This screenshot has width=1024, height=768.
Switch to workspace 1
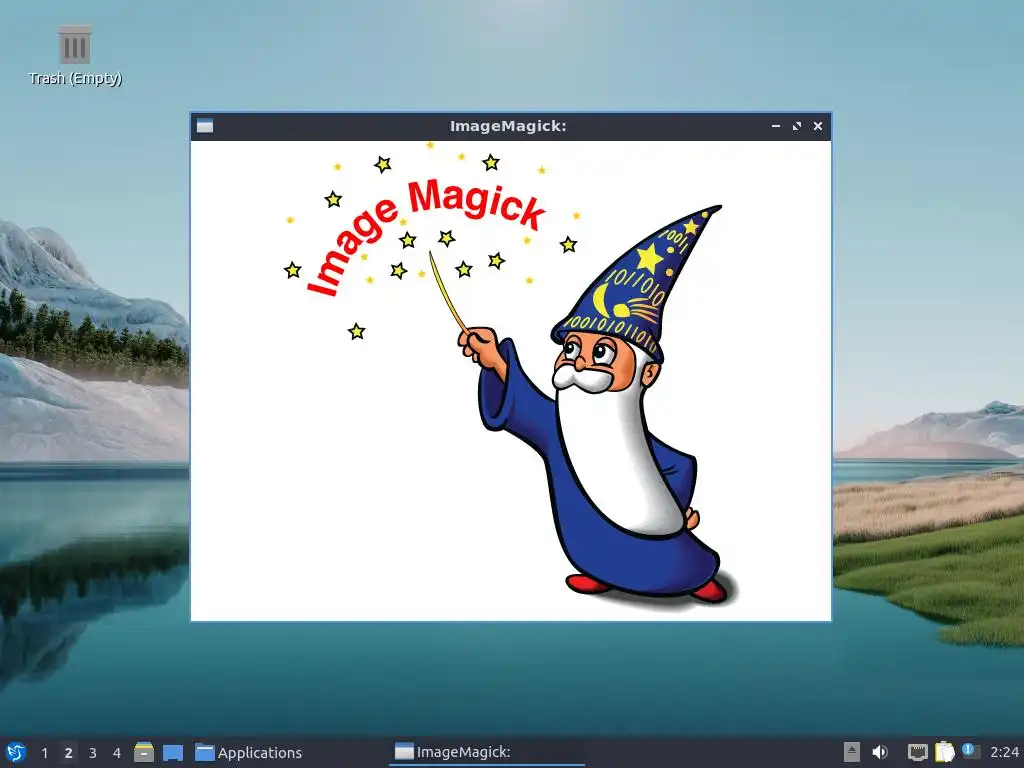coord(44,753)
